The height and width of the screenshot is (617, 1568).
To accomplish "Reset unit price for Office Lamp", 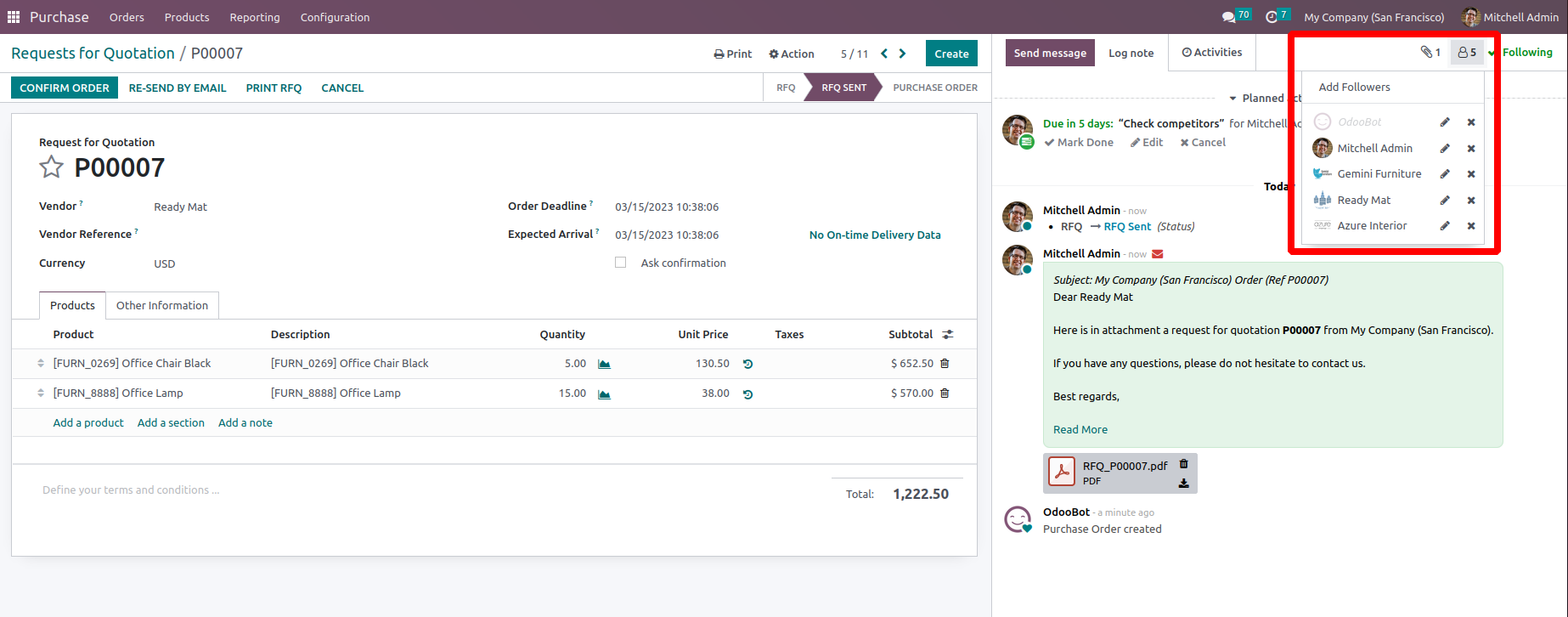I will (747, 394).
